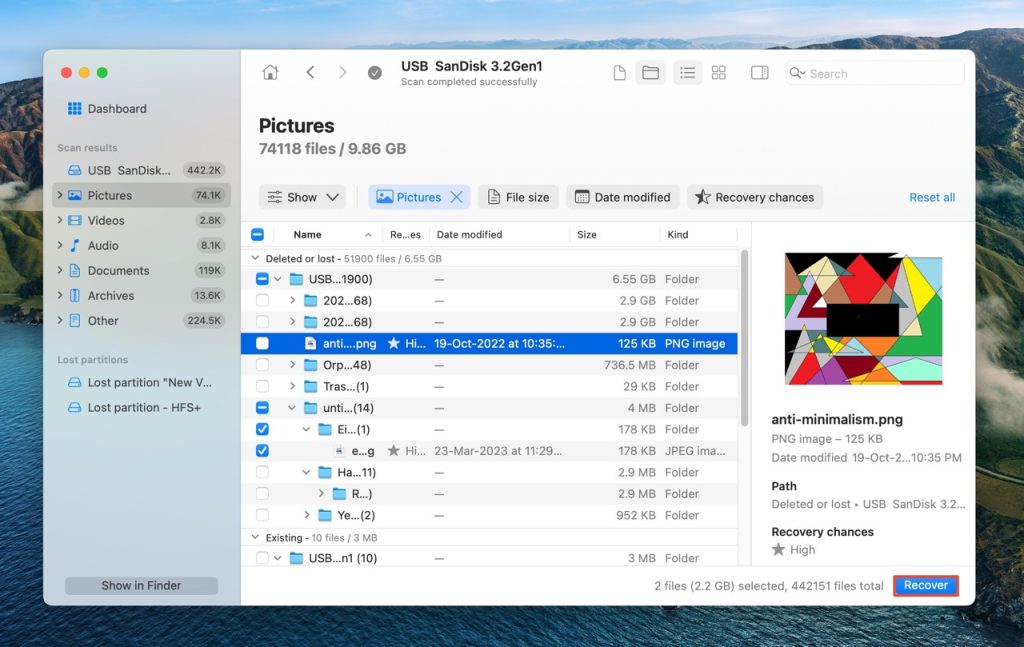Uncheck the selected e...g JPEG file

click(x=262, y=450)
